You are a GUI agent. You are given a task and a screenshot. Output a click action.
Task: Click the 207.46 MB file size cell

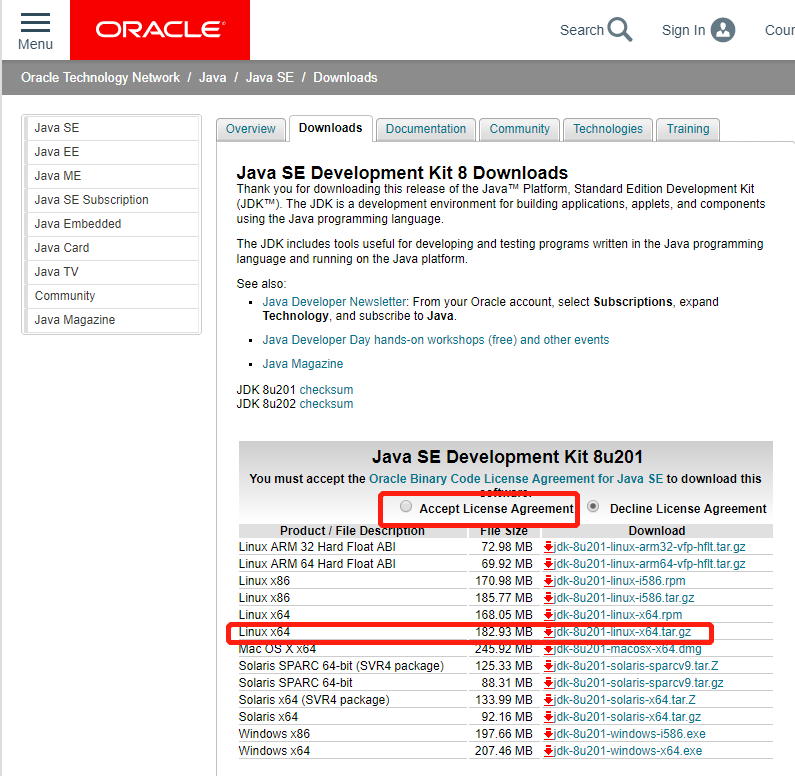click(x=503, y=751)
